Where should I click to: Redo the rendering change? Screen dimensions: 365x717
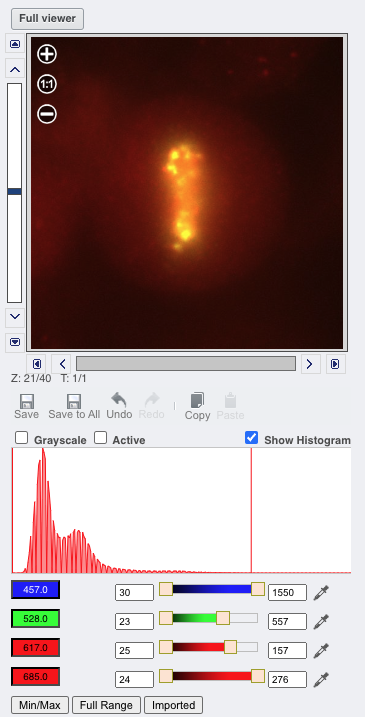pos(151,406)
